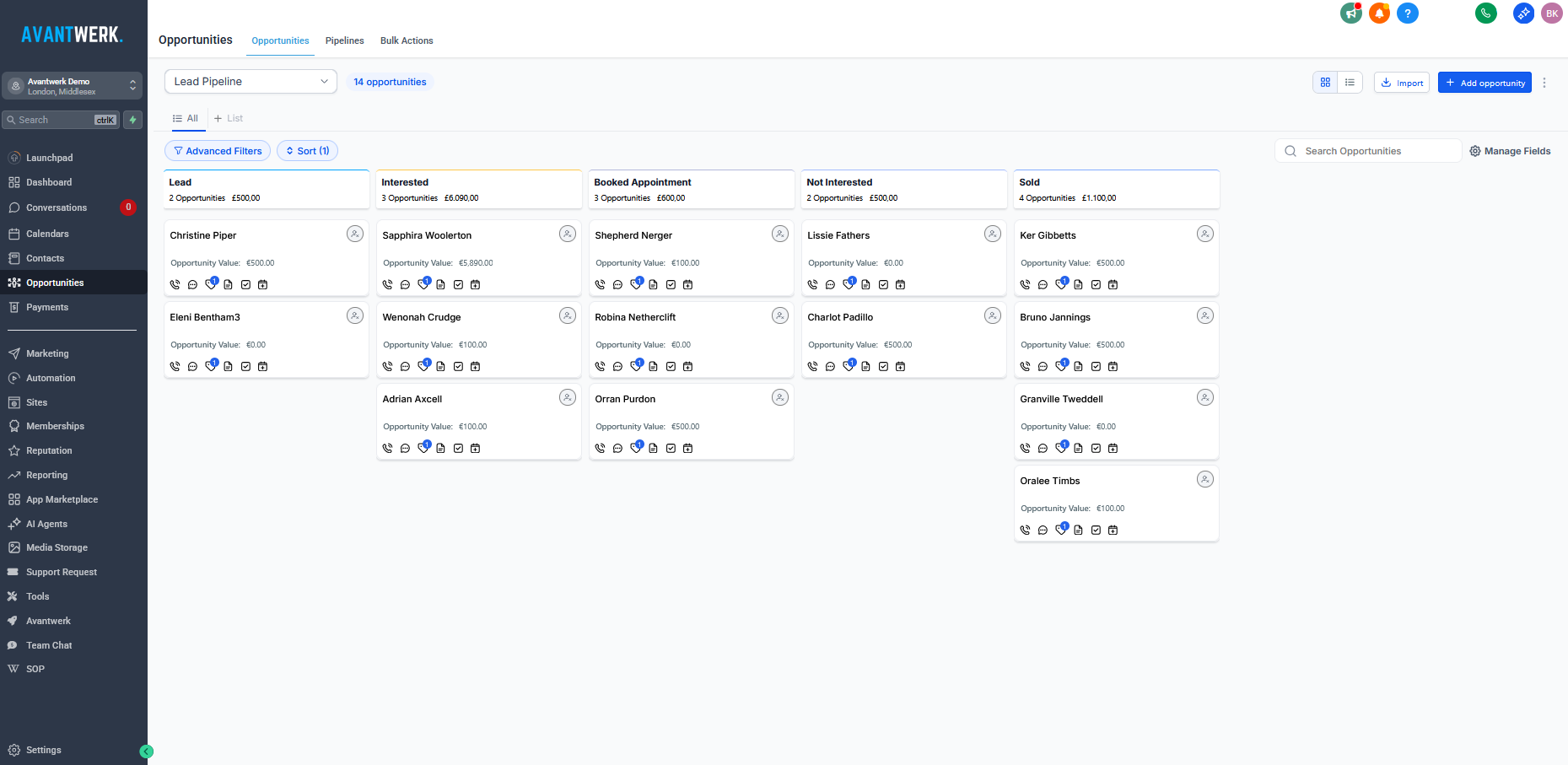This screenshot has width=1568, height=765.
Task: Switch to grid view layout
Action: pyautogui.click(x=1325, y=82)
